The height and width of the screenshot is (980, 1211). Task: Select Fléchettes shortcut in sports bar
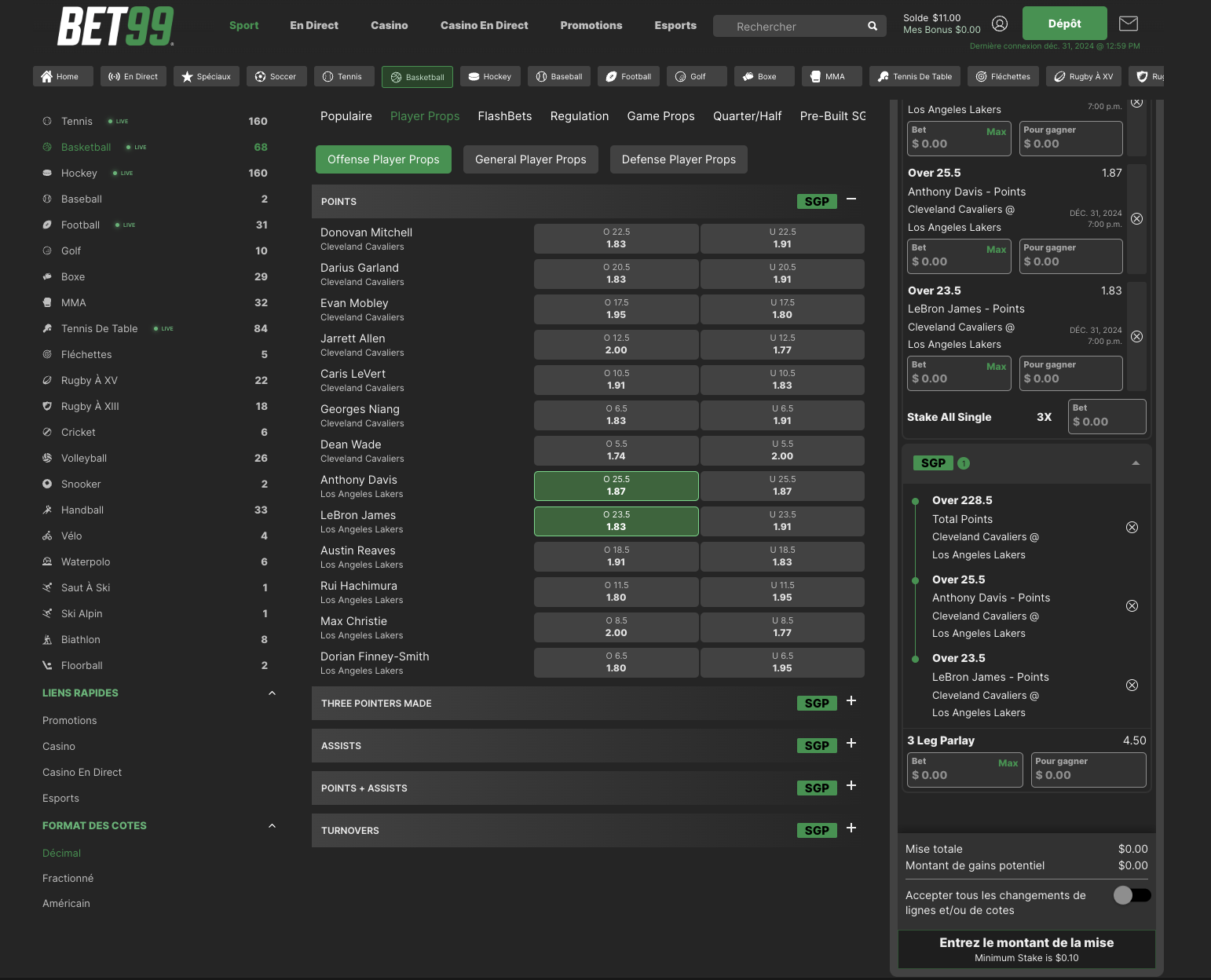[x=1004, y=76]
